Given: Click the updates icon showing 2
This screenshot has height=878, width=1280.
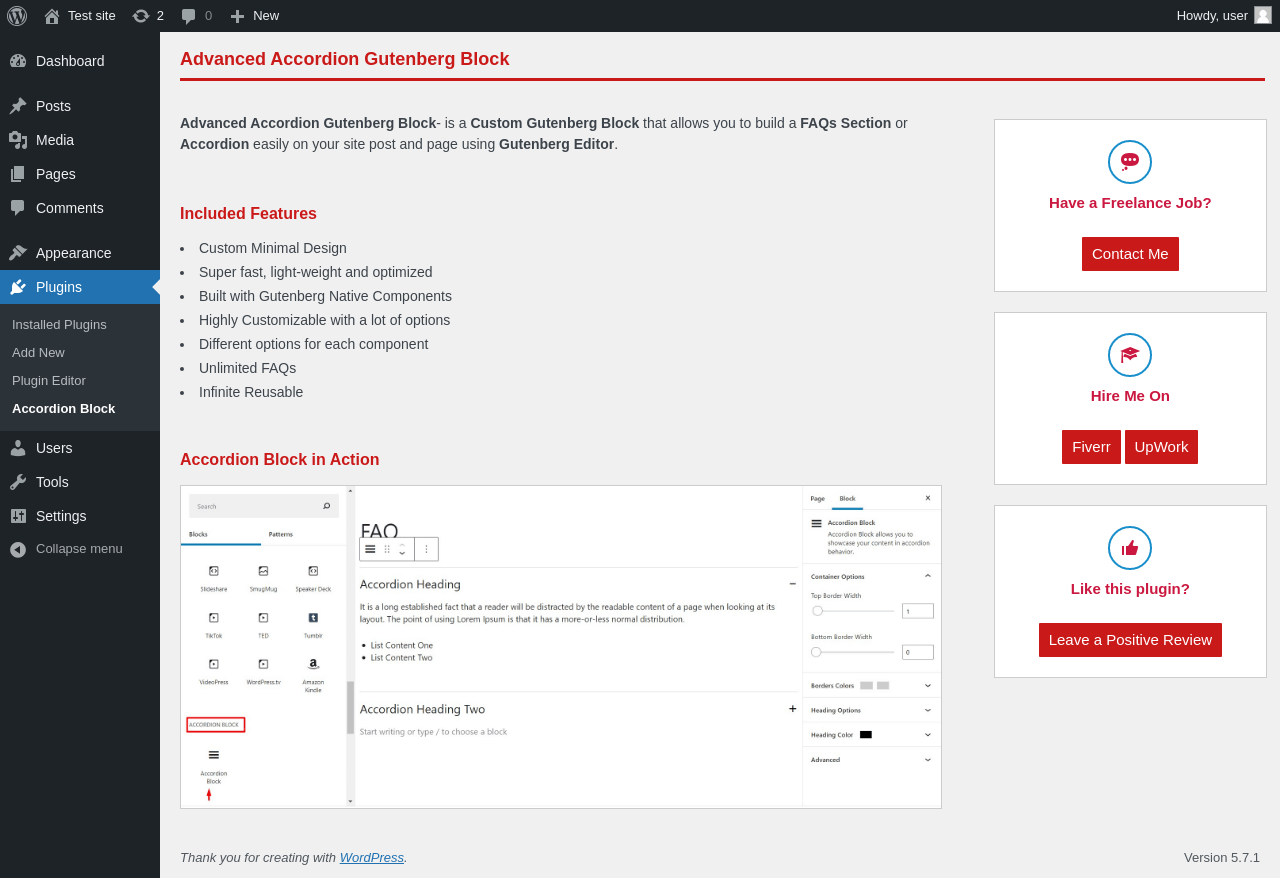Looking at the screenshot, I should click(x=141, y=16).
